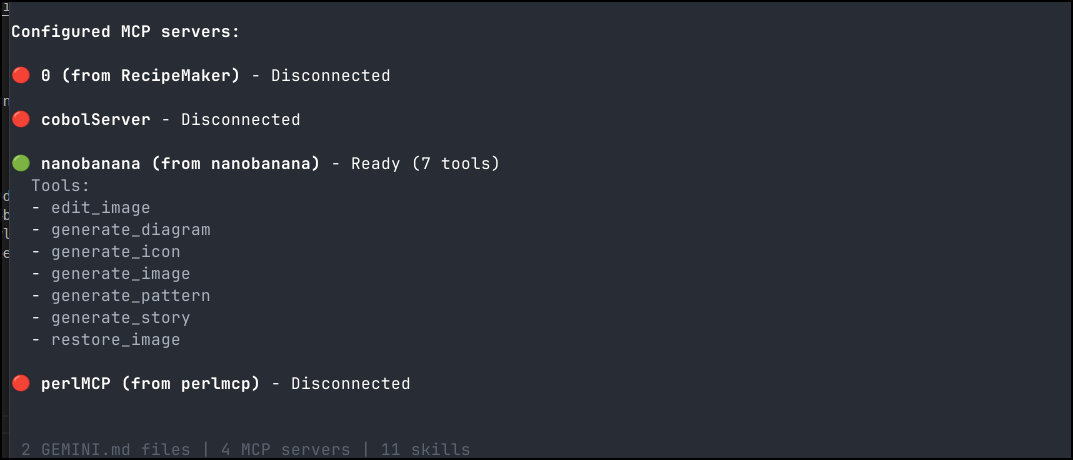Click the 'nanobanana (from nanobanana)' server name
The width and height of the screenshot is (1073, 460).
click(x=180, y=164)
